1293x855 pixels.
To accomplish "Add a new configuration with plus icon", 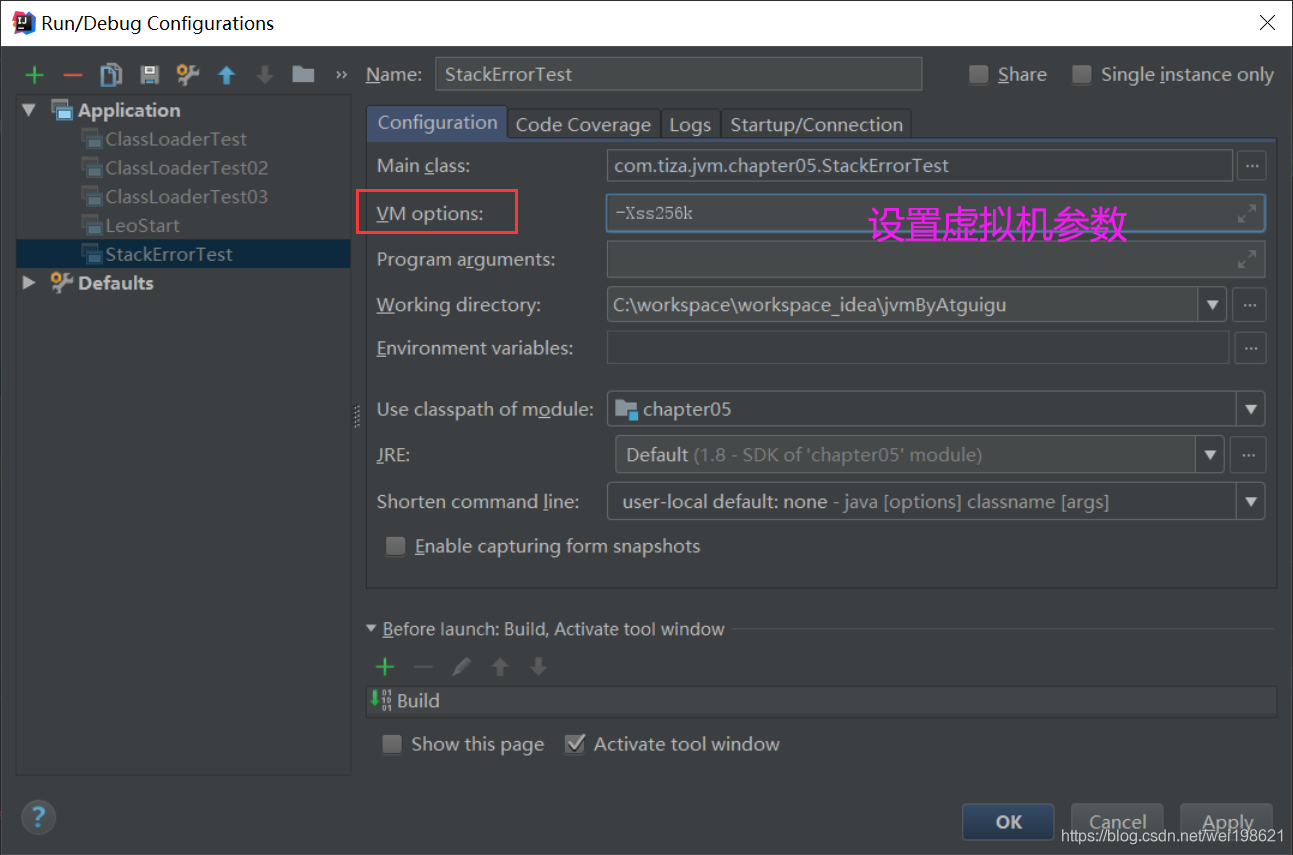I will 35,75.
